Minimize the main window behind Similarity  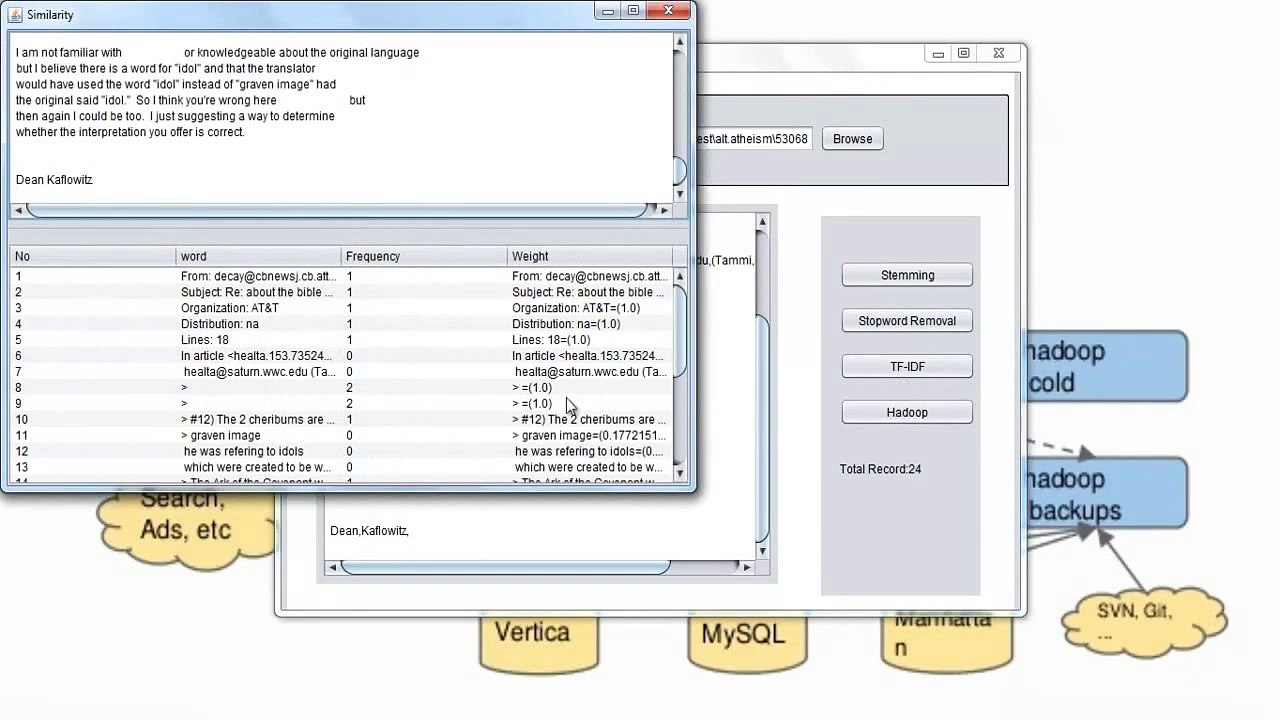click(x=938, y=54)
